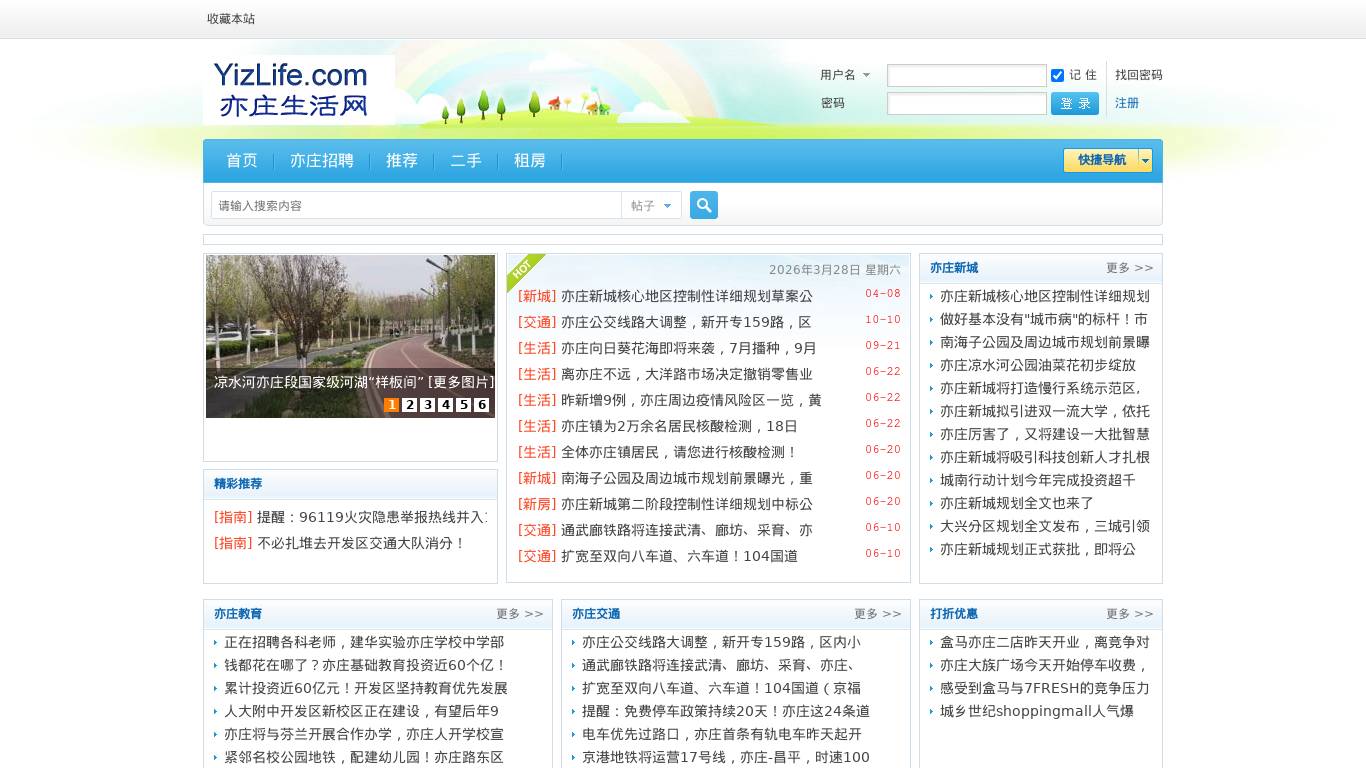Viewport: 1366px width, 768px height.
Task: Click the 登录 login button
Action: [x=1074, y=104]
